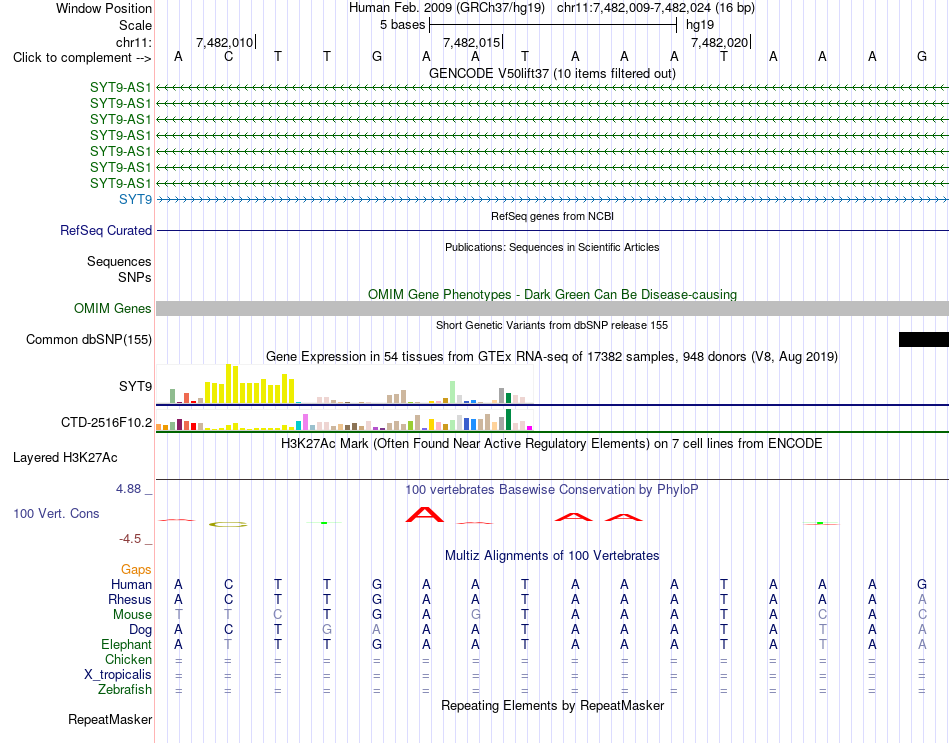Click the G base in Dog row

point(327,630)
